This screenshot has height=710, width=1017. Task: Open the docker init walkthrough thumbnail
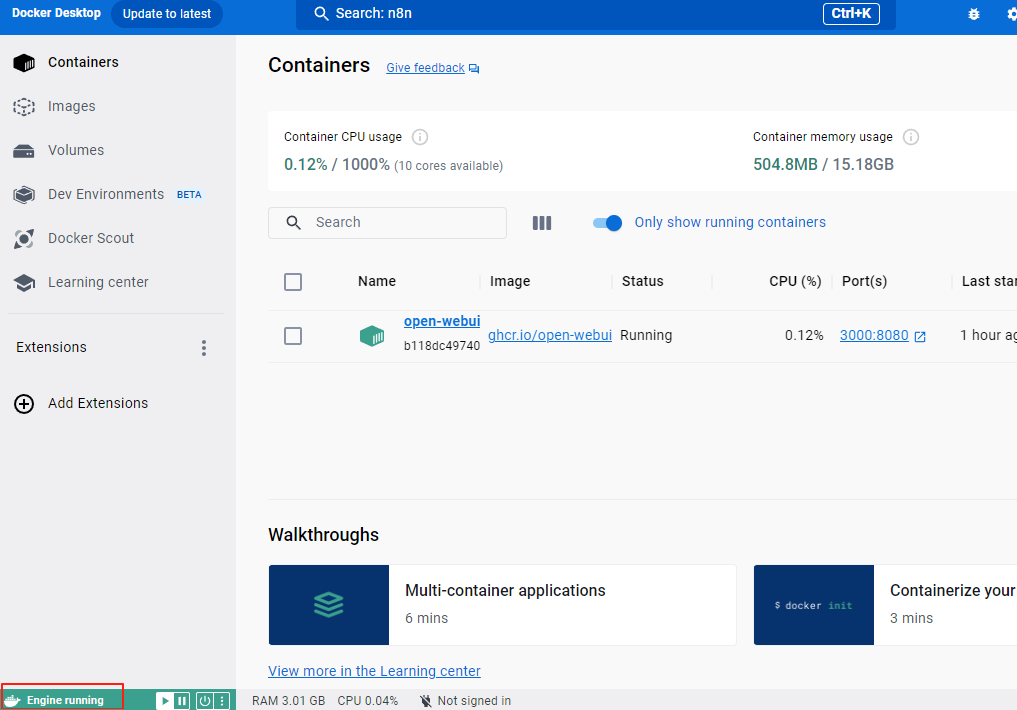(813, 605)
